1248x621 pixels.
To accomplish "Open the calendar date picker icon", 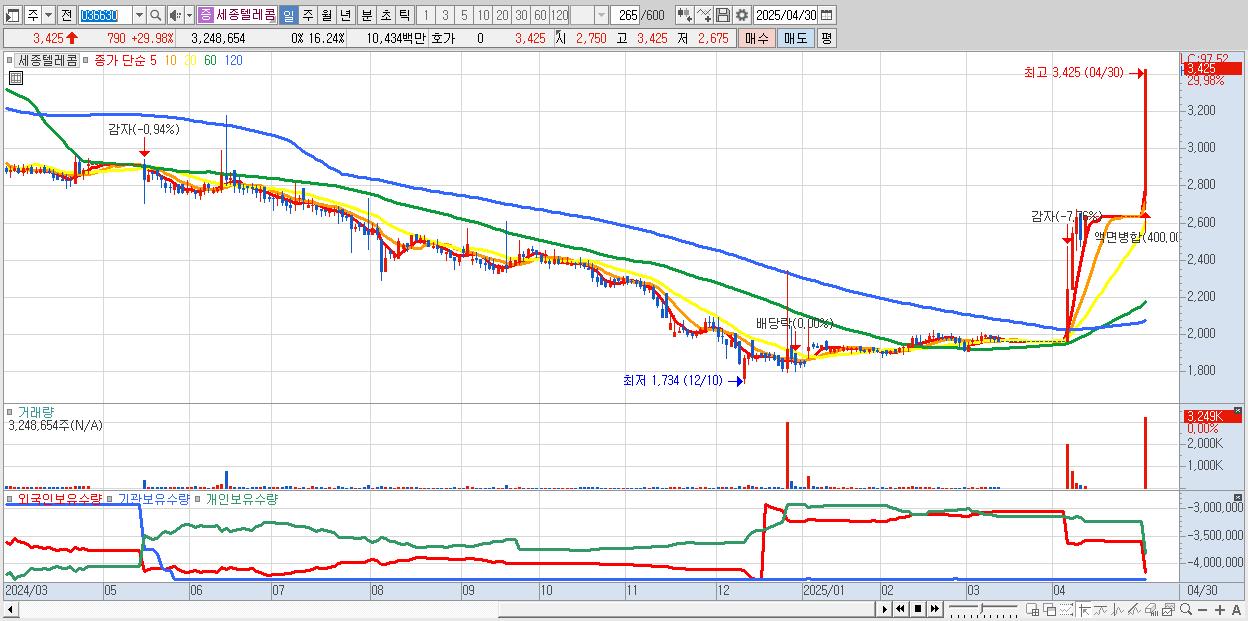I will click(x=827, y=15).
